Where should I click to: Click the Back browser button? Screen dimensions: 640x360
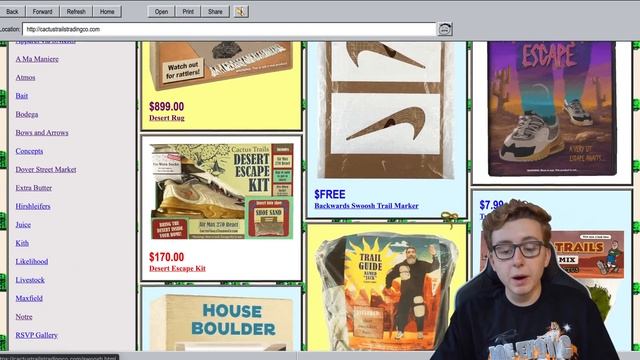point(12,12)
